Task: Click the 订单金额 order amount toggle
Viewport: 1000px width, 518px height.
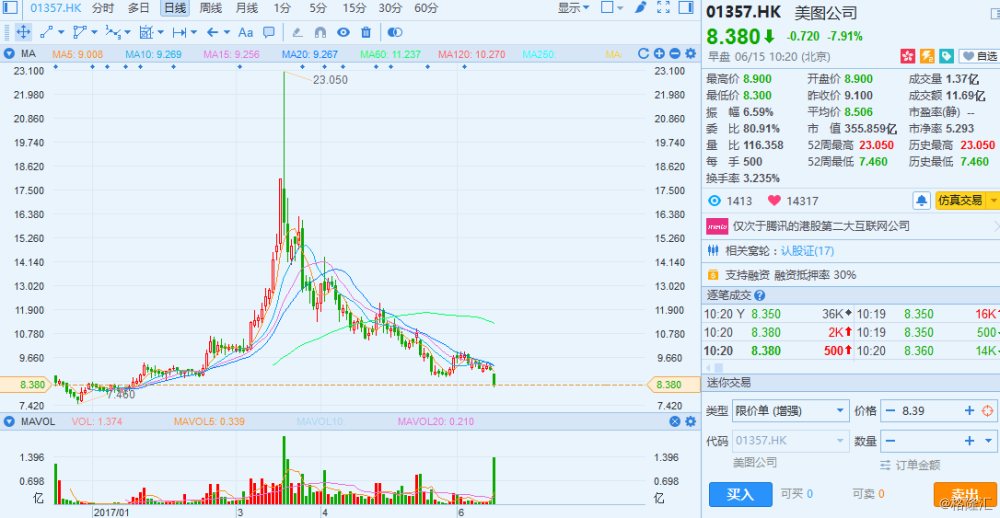Action: point(910,464)
